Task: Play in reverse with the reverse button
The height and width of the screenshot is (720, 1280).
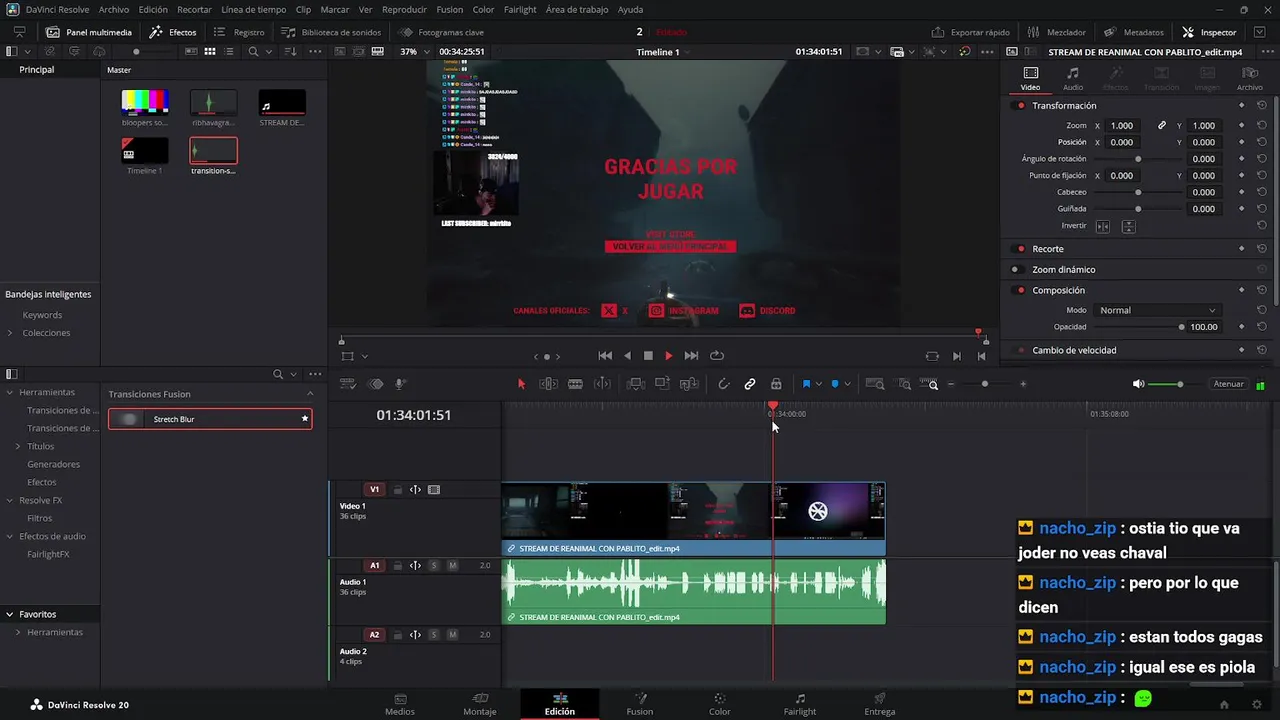Action: click(627, 356)
